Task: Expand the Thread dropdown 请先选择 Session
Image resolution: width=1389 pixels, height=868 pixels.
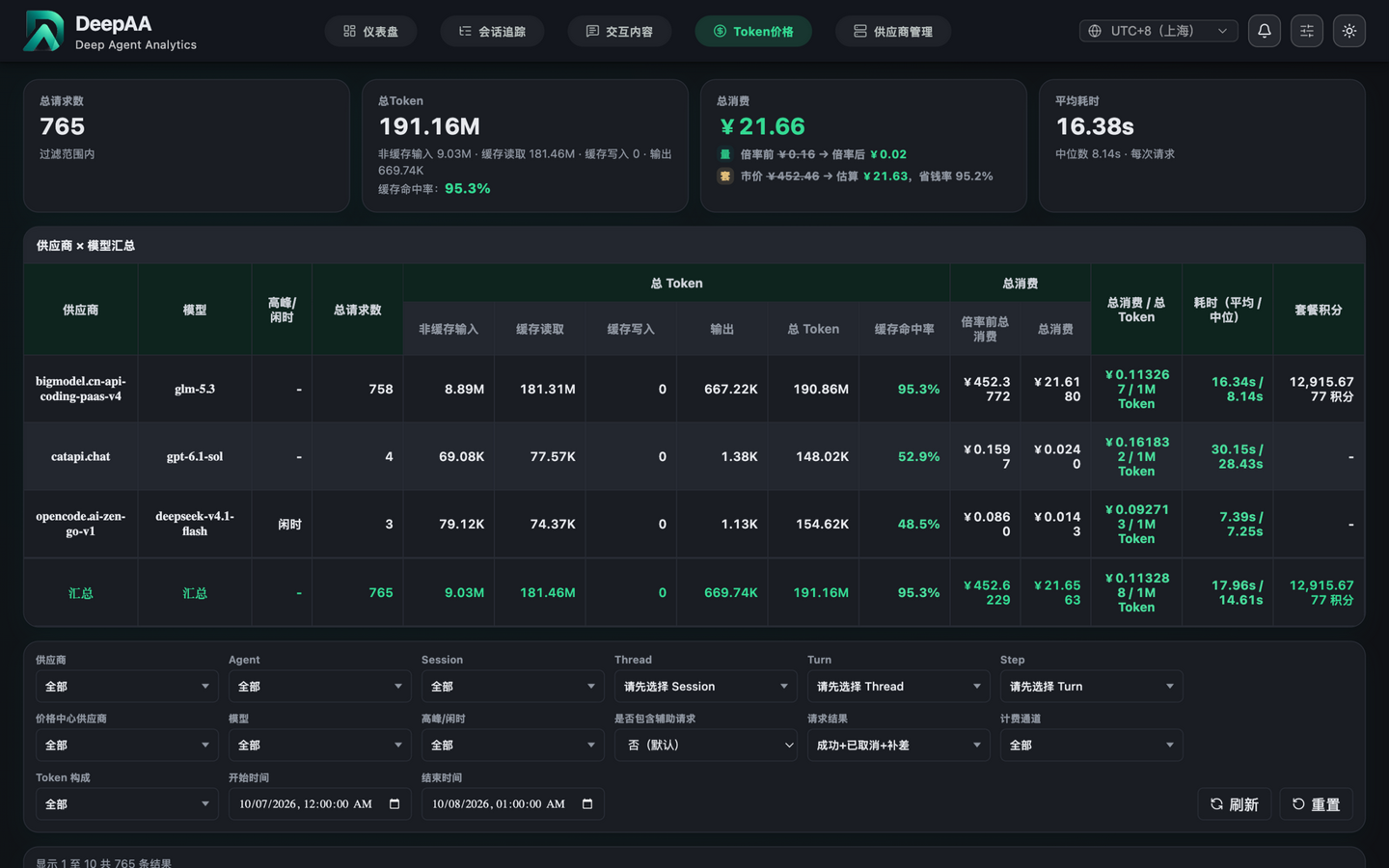Action: pos(705,687)
